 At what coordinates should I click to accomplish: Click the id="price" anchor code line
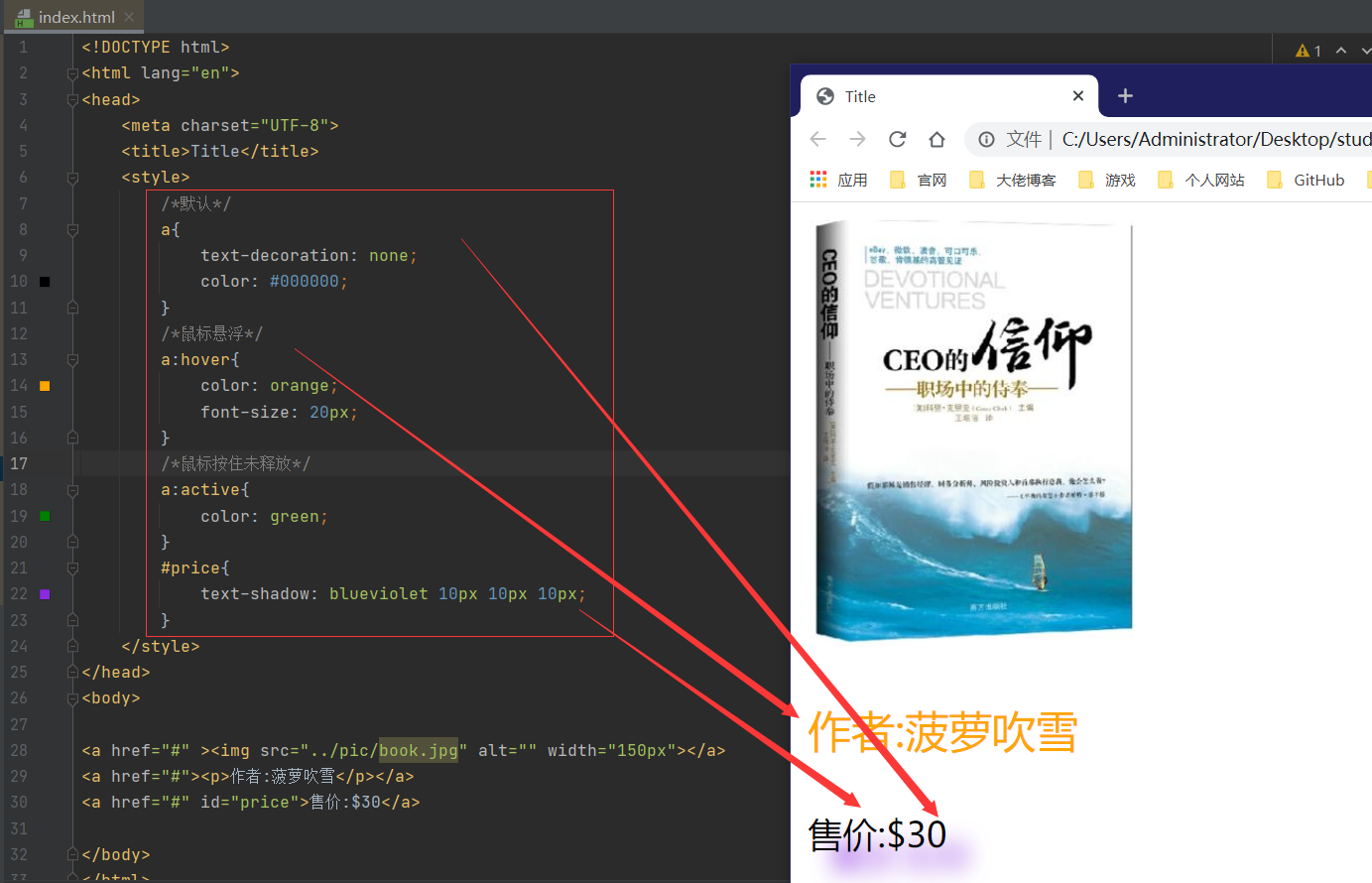(251, 803)
